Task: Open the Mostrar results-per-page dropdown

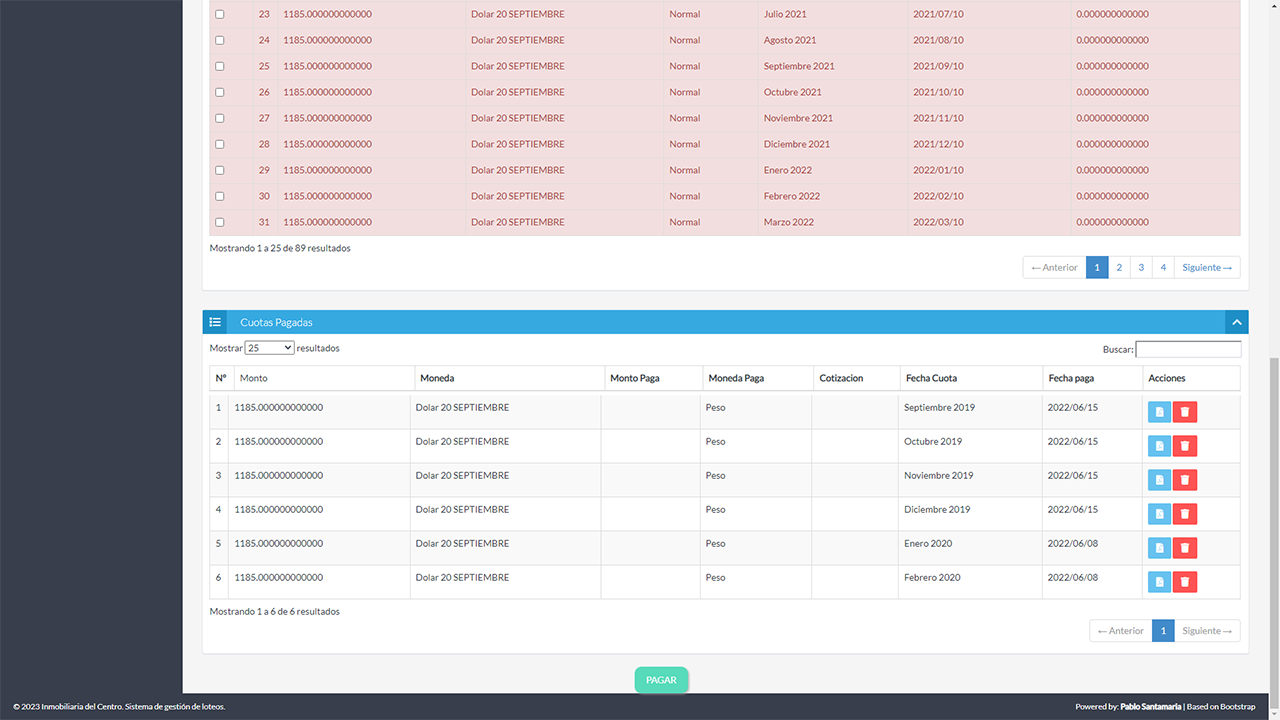Action: pos(269,348)
